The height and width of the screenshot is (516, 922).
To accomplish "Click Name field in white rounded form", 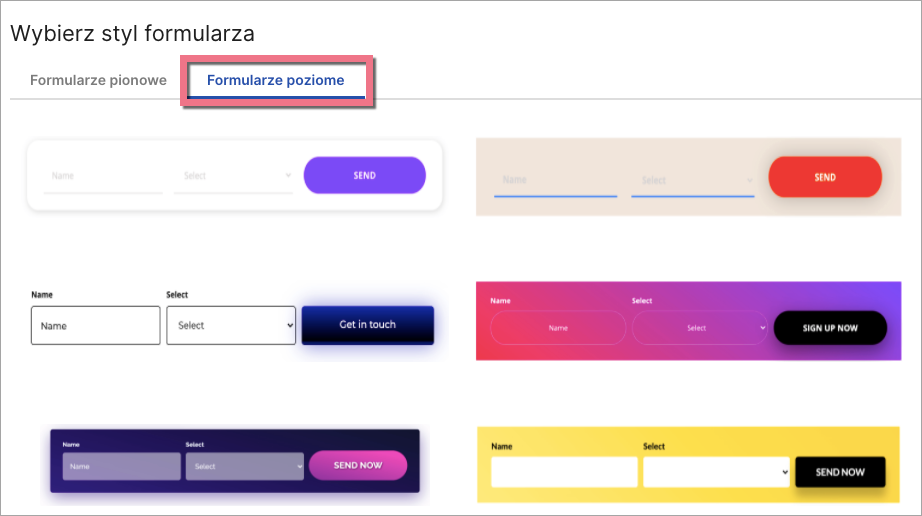I will [x=103, y=176].
